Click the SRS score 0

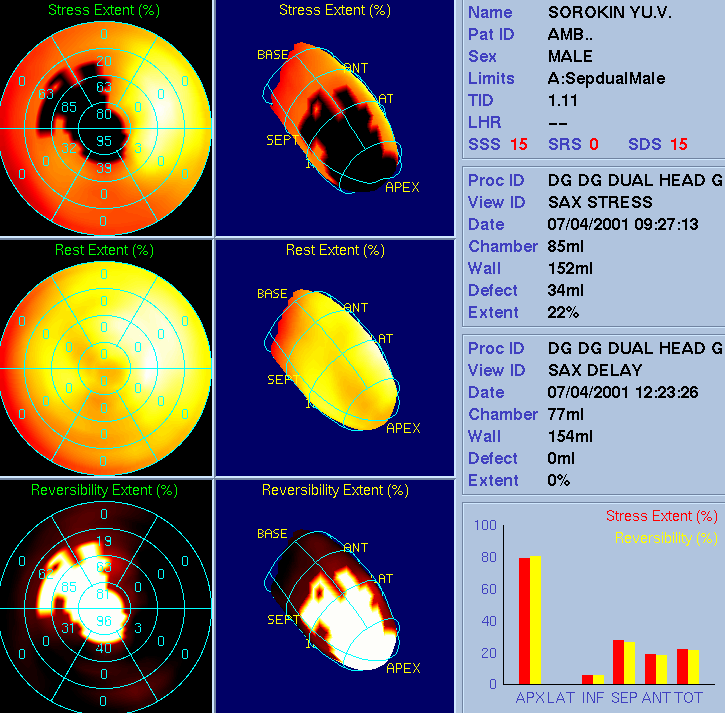click(594, 144)
